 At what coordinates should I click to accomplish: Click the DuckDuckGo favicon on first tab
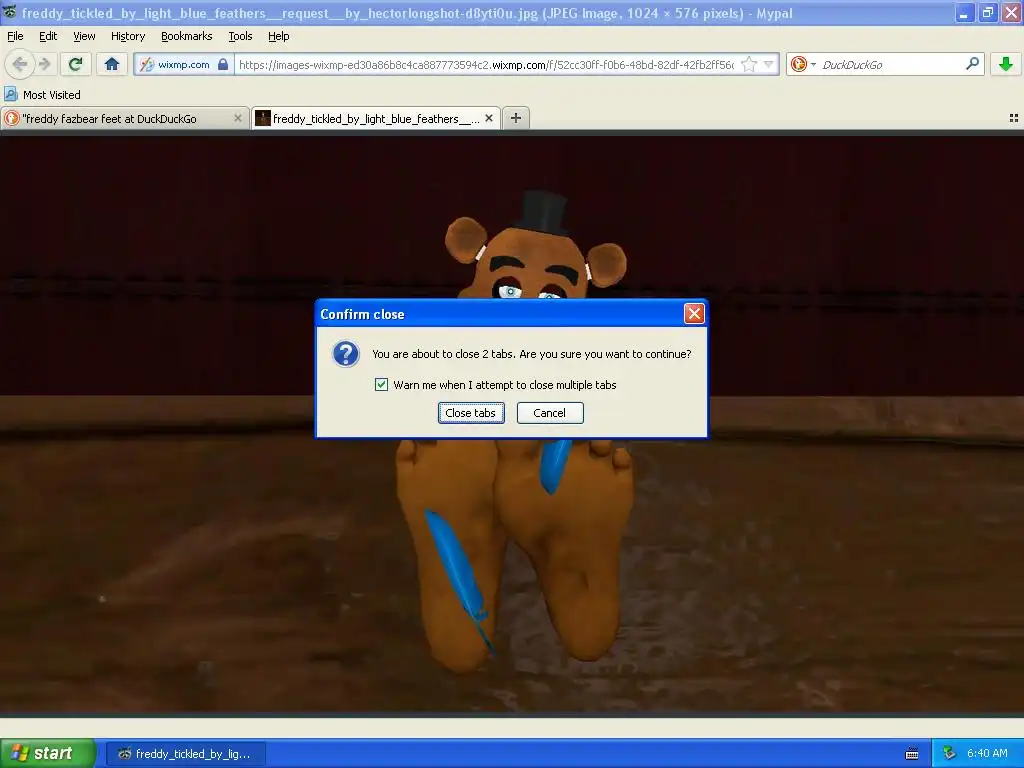11,118
